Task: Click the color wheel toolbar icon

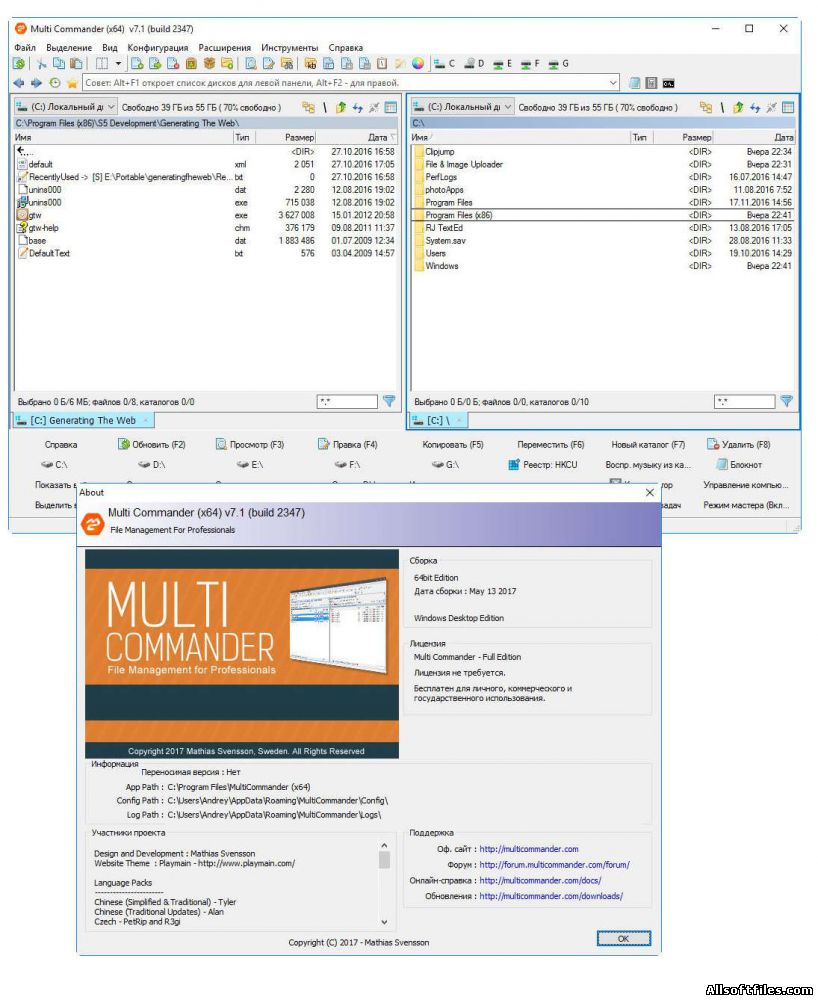Action: click(418, 64)
